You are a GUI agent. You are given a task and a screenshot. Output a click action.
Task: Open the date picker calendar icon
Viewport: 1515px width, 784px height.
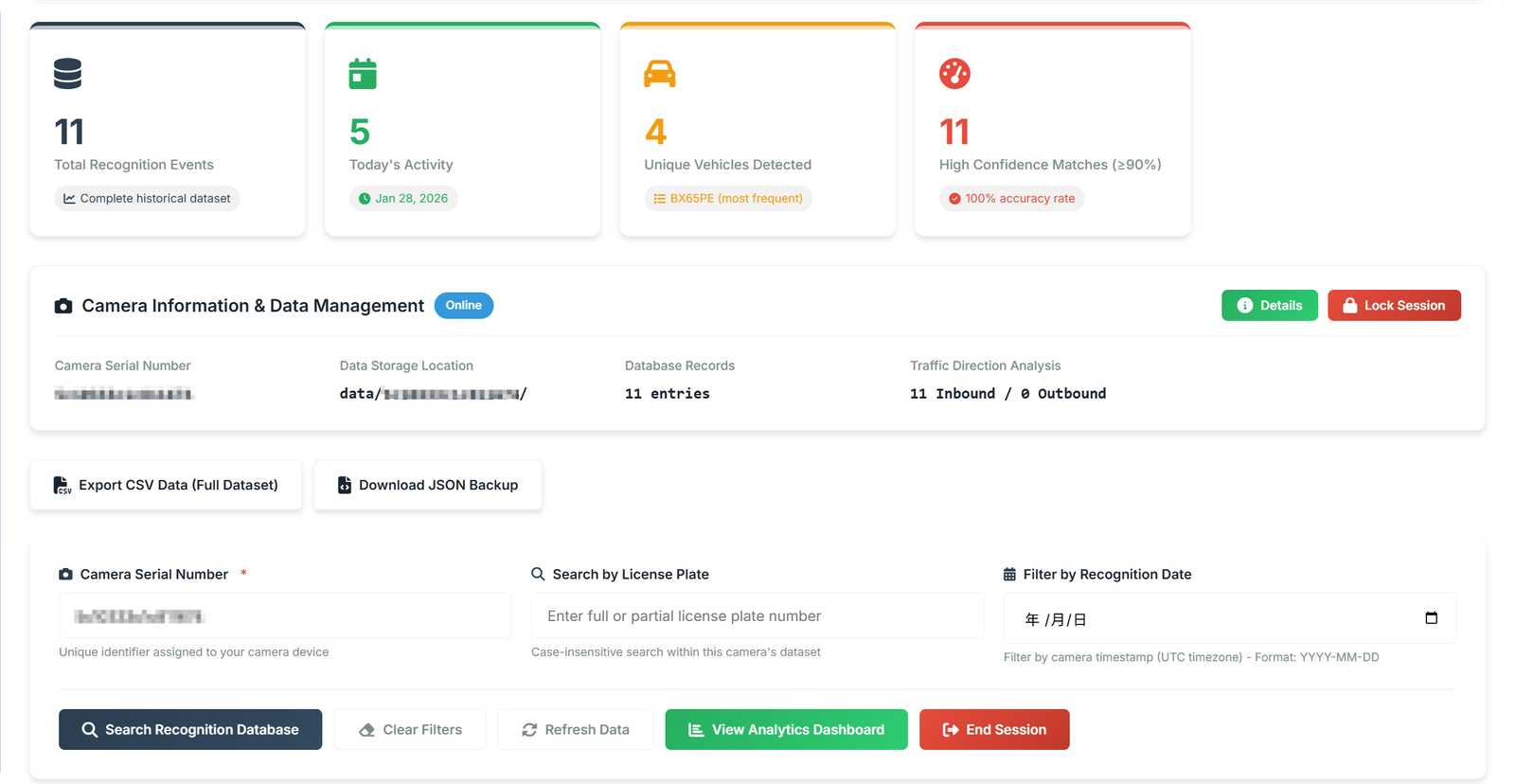[x=1431, y=618]
